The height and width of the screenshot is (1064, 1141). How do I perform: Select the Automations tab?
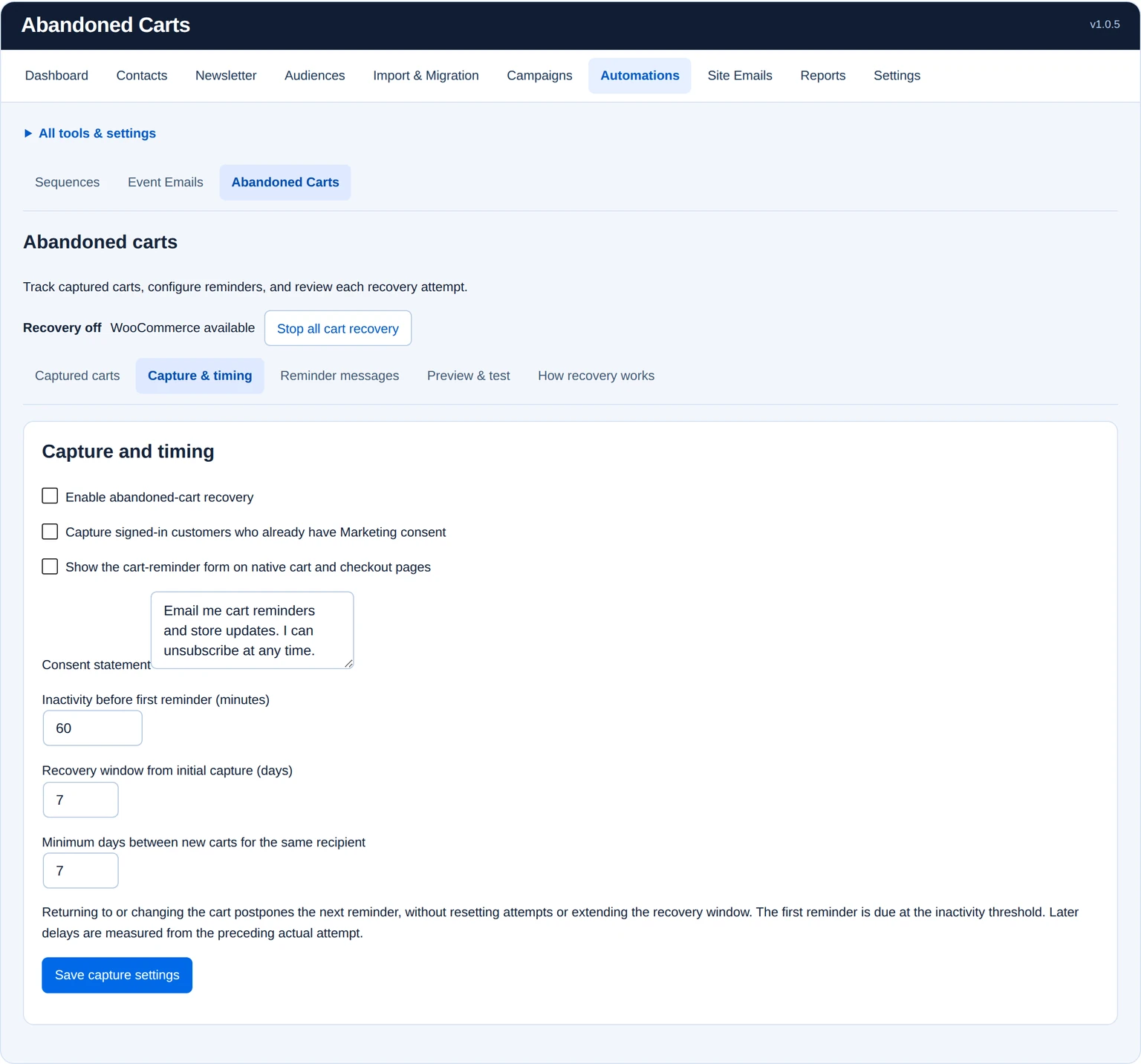pyautogui.click(x=640, y=76)
